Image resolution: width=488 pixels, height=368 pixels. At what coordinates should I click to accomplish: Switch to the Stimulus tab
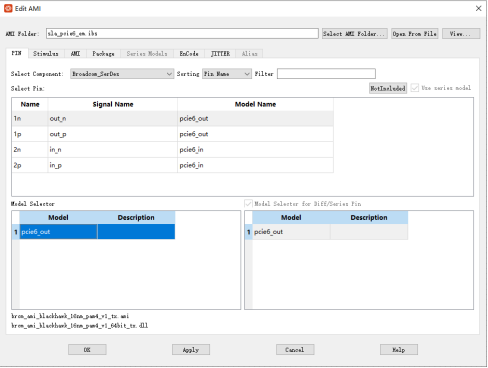point(46,54)
